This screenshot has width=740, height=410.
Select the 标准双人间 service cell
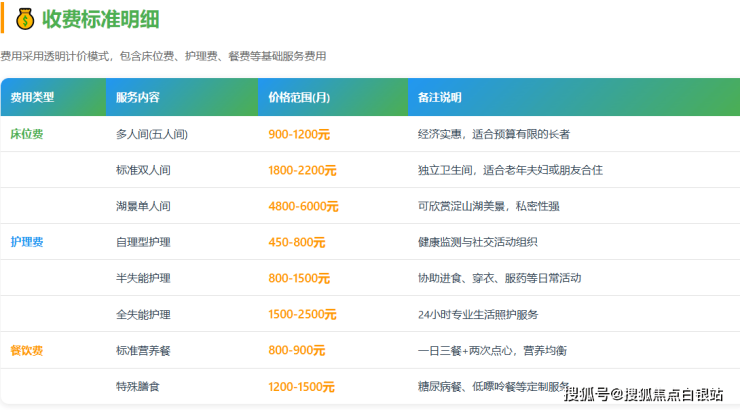tap(143, 170)
